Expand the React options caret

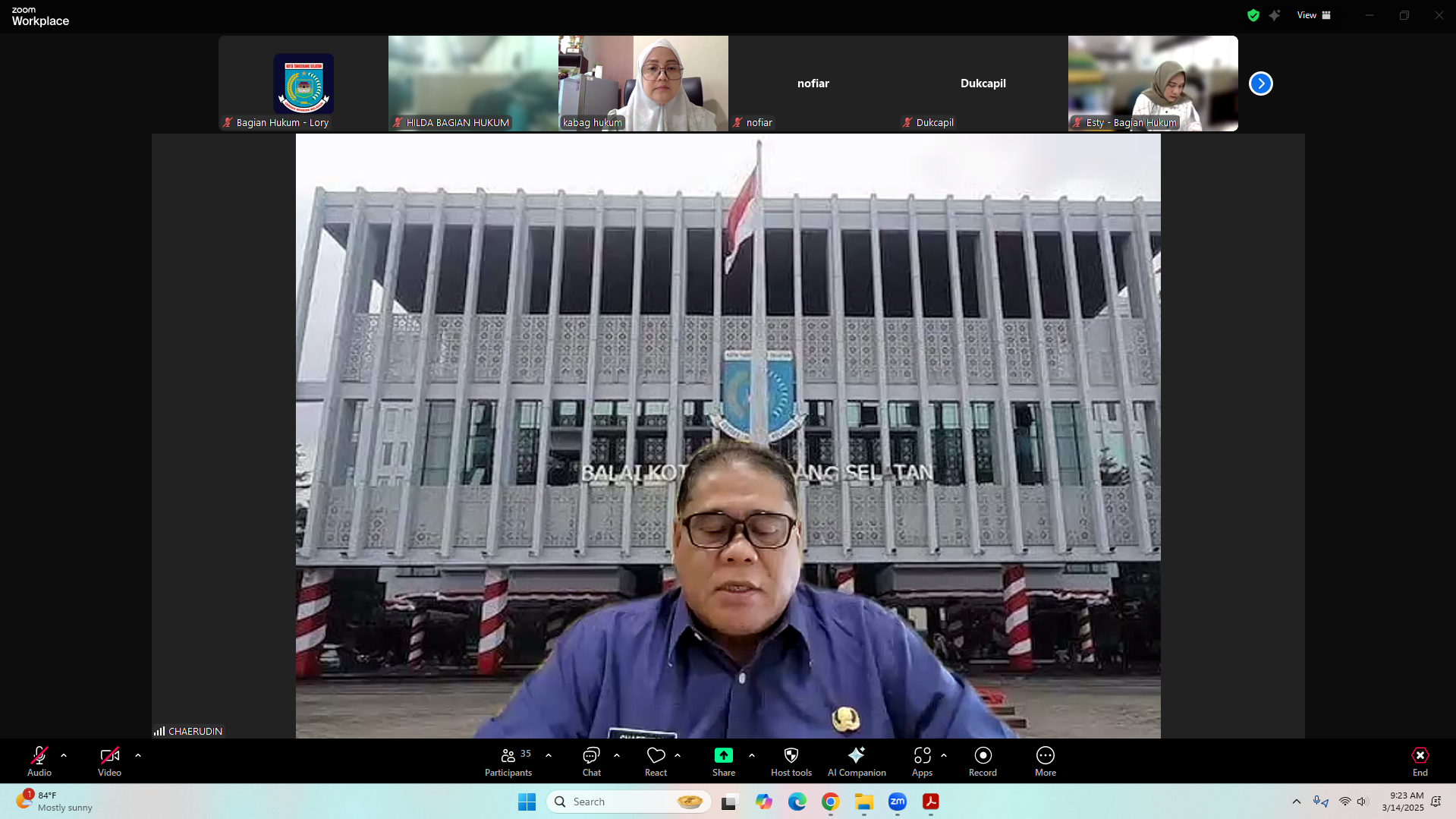click(678, 755)
